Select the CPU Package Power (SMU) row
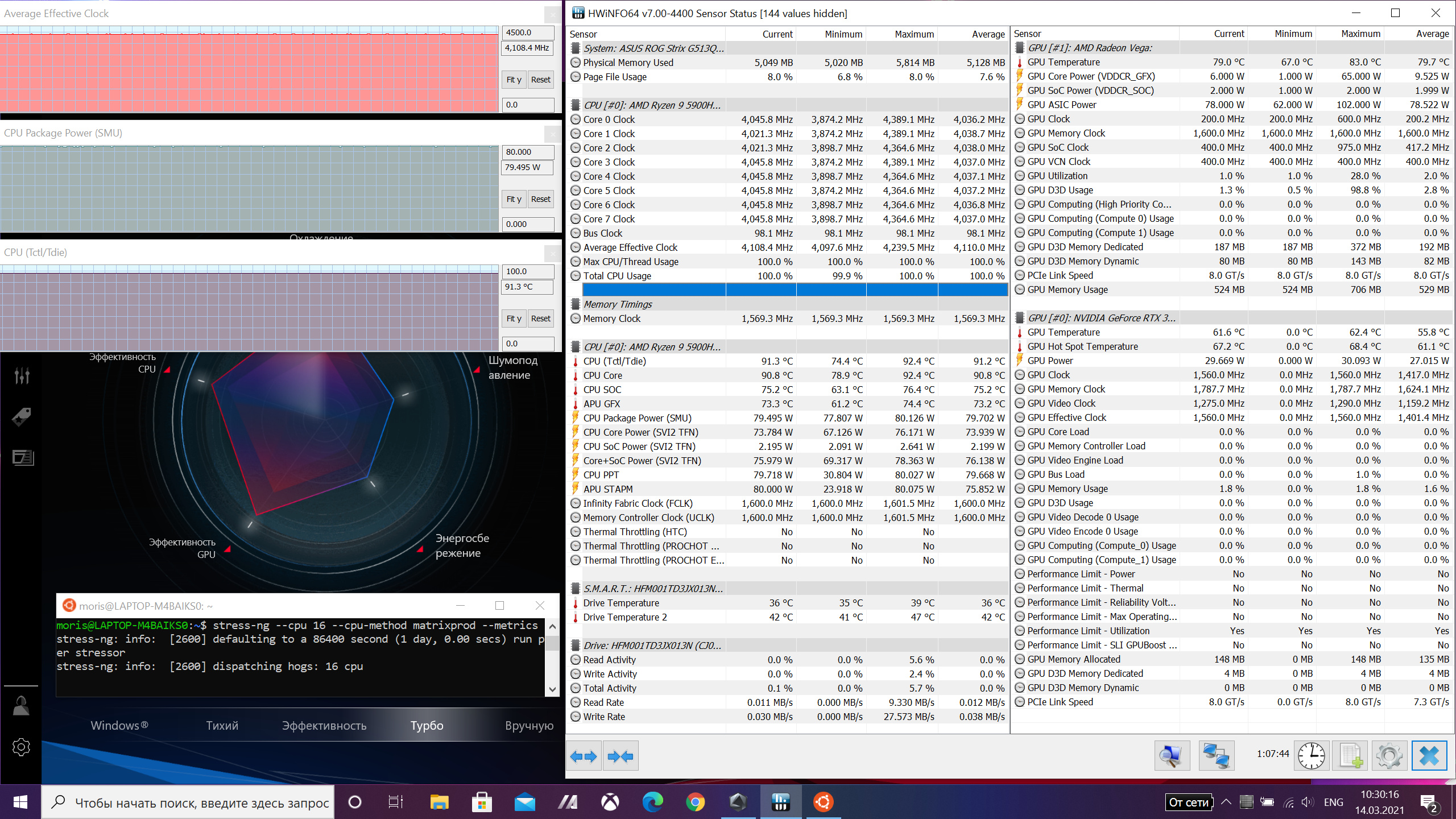1456x819 pixels. click(788, 418)
